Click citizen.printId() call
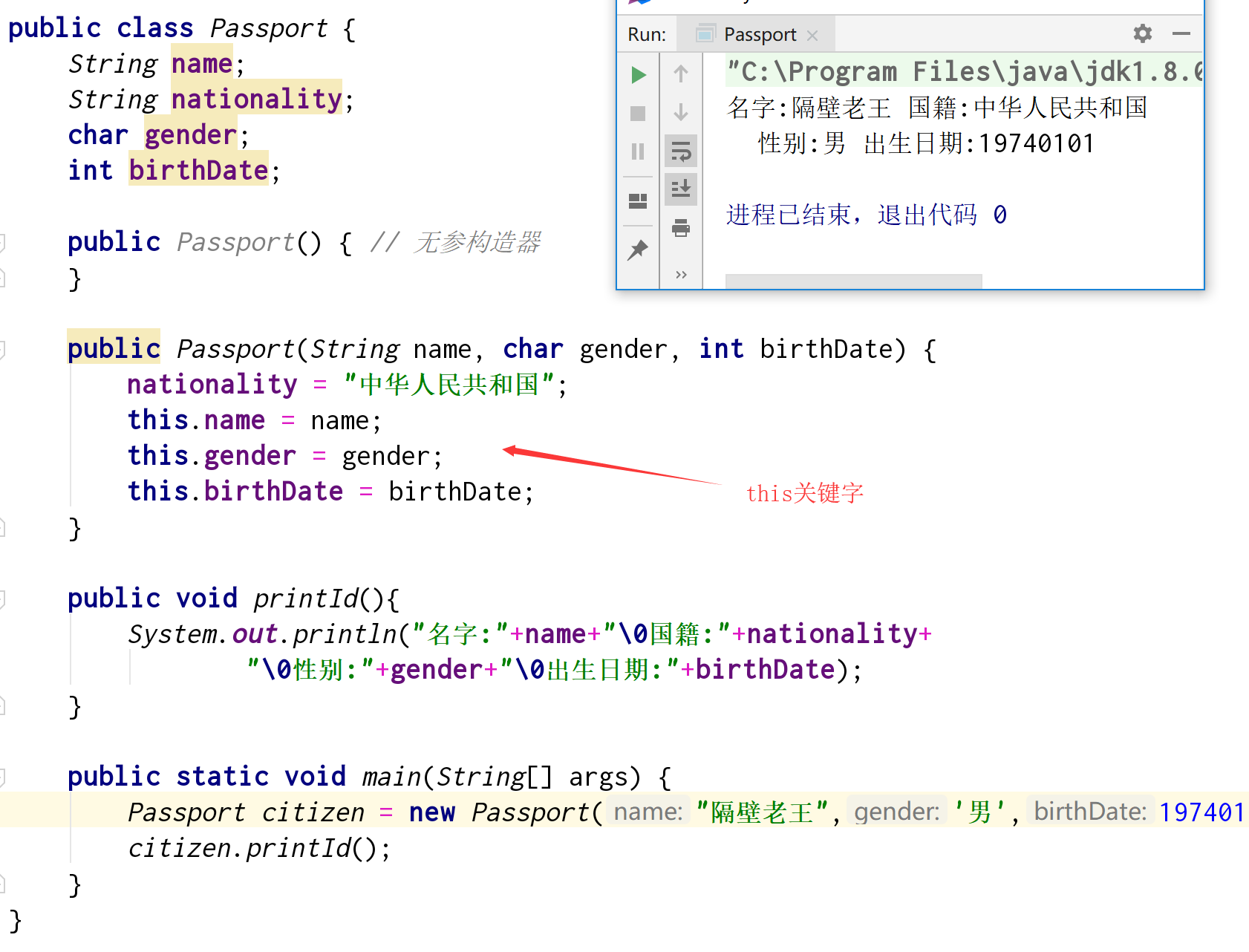The image size is (1249, 952). pyautogui.click(x=259, y=848)
